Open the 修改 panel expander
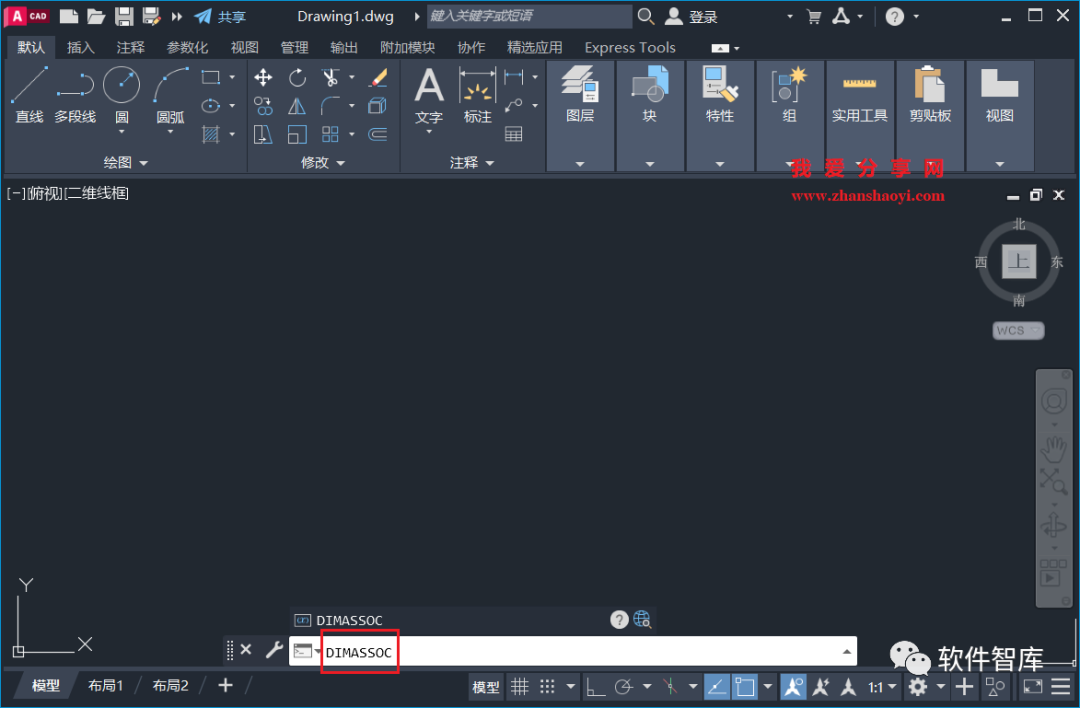The width and height of the screenshot is (1080, 708). pos(340,163)
